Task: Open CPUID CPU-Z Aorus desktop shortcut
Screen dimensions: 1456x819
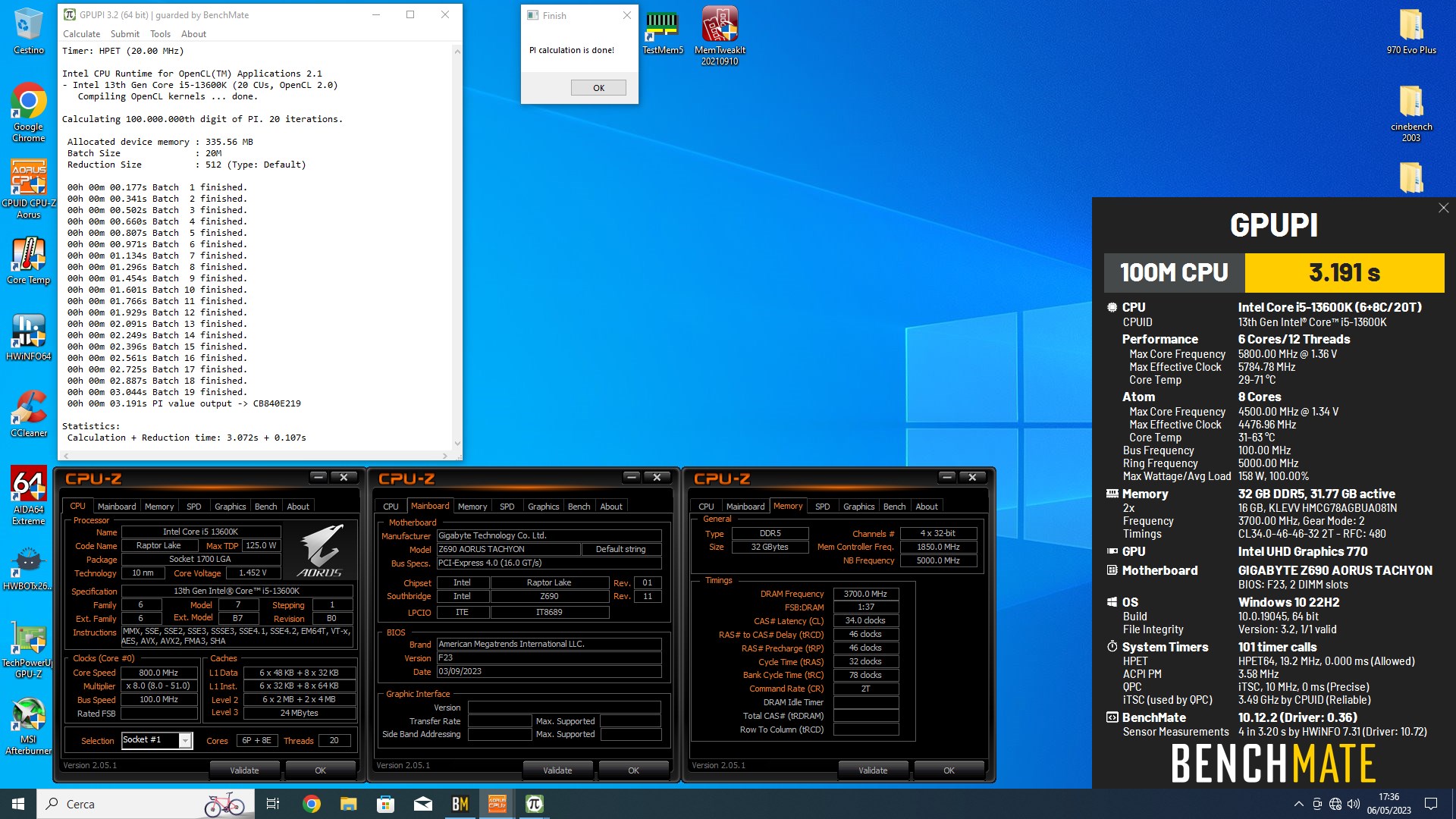Action: [29, 190]
